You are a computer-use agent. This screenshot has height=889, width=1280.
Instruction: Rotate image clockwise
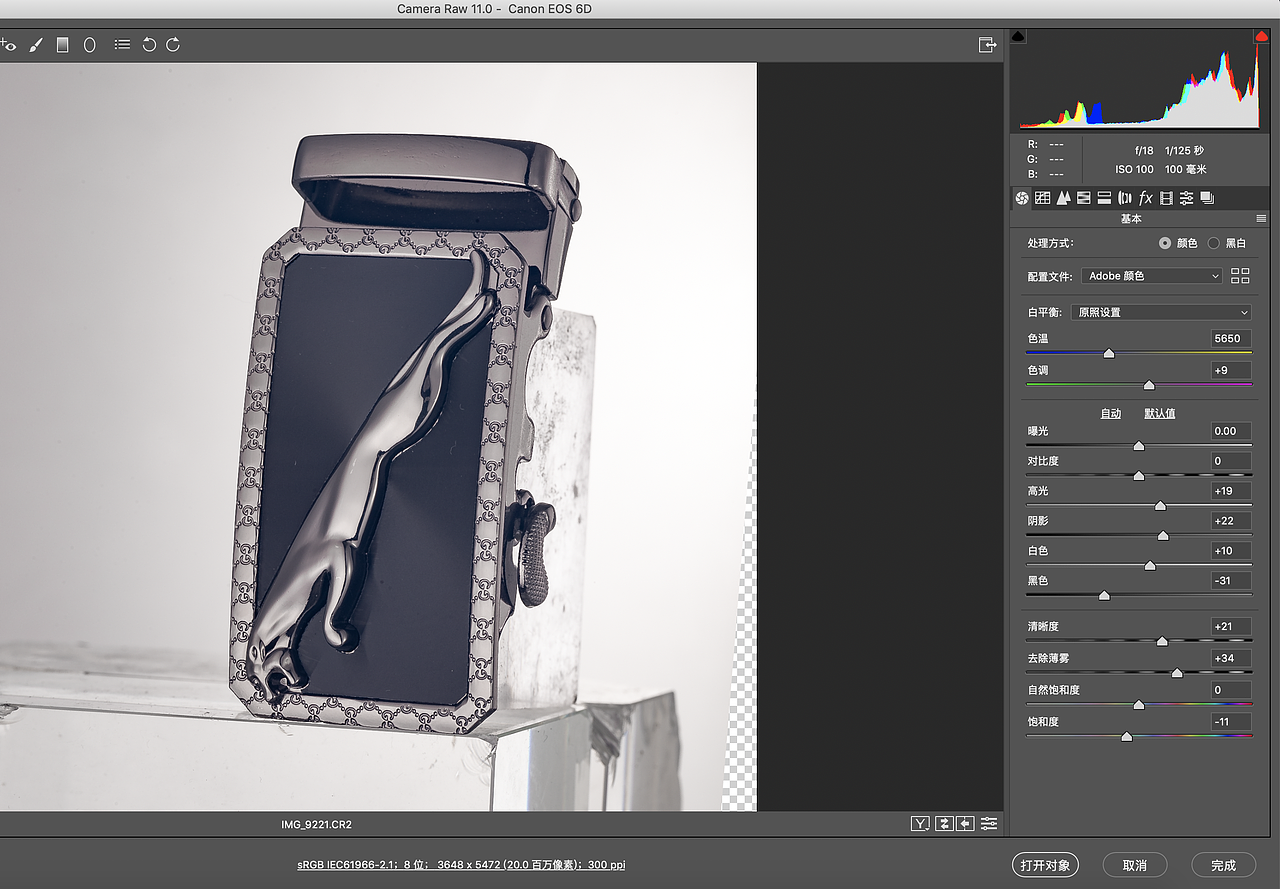(173, 45)
